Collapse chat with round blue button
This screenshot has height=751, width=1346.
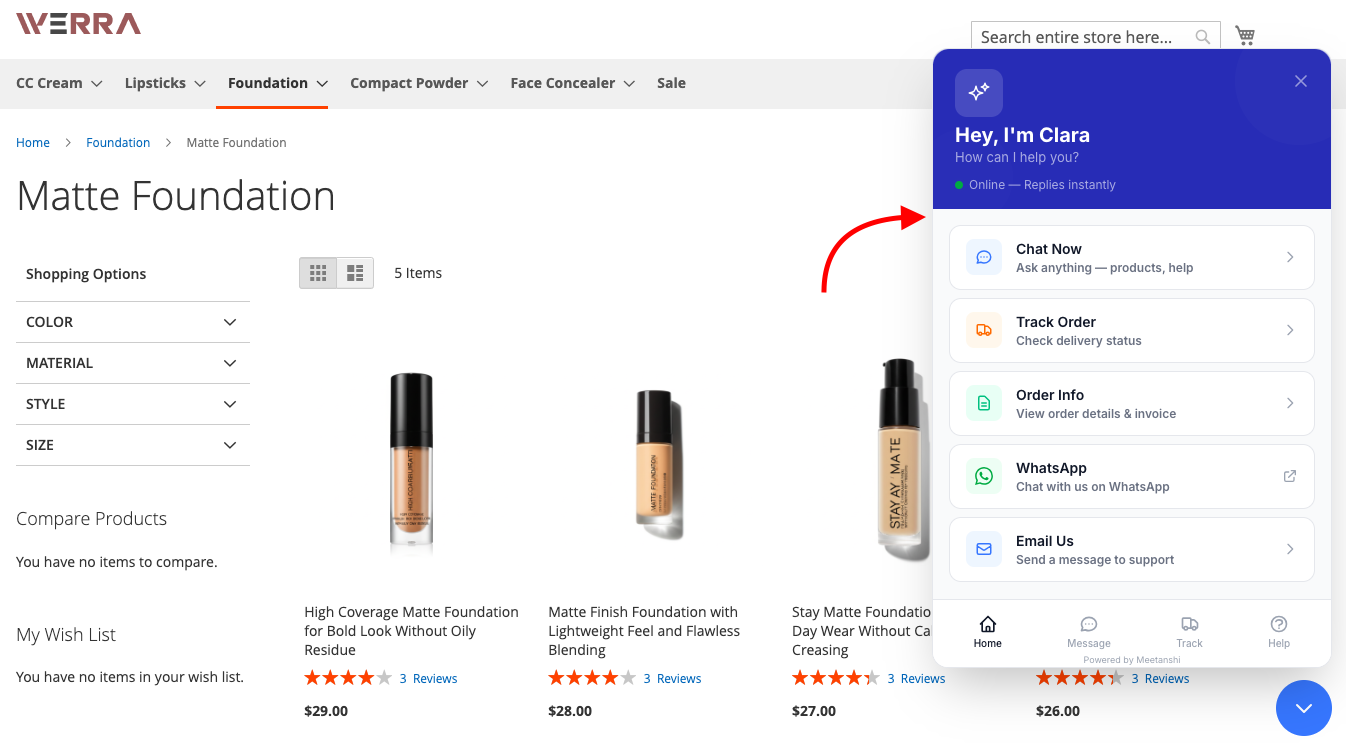coord(1304,708)
